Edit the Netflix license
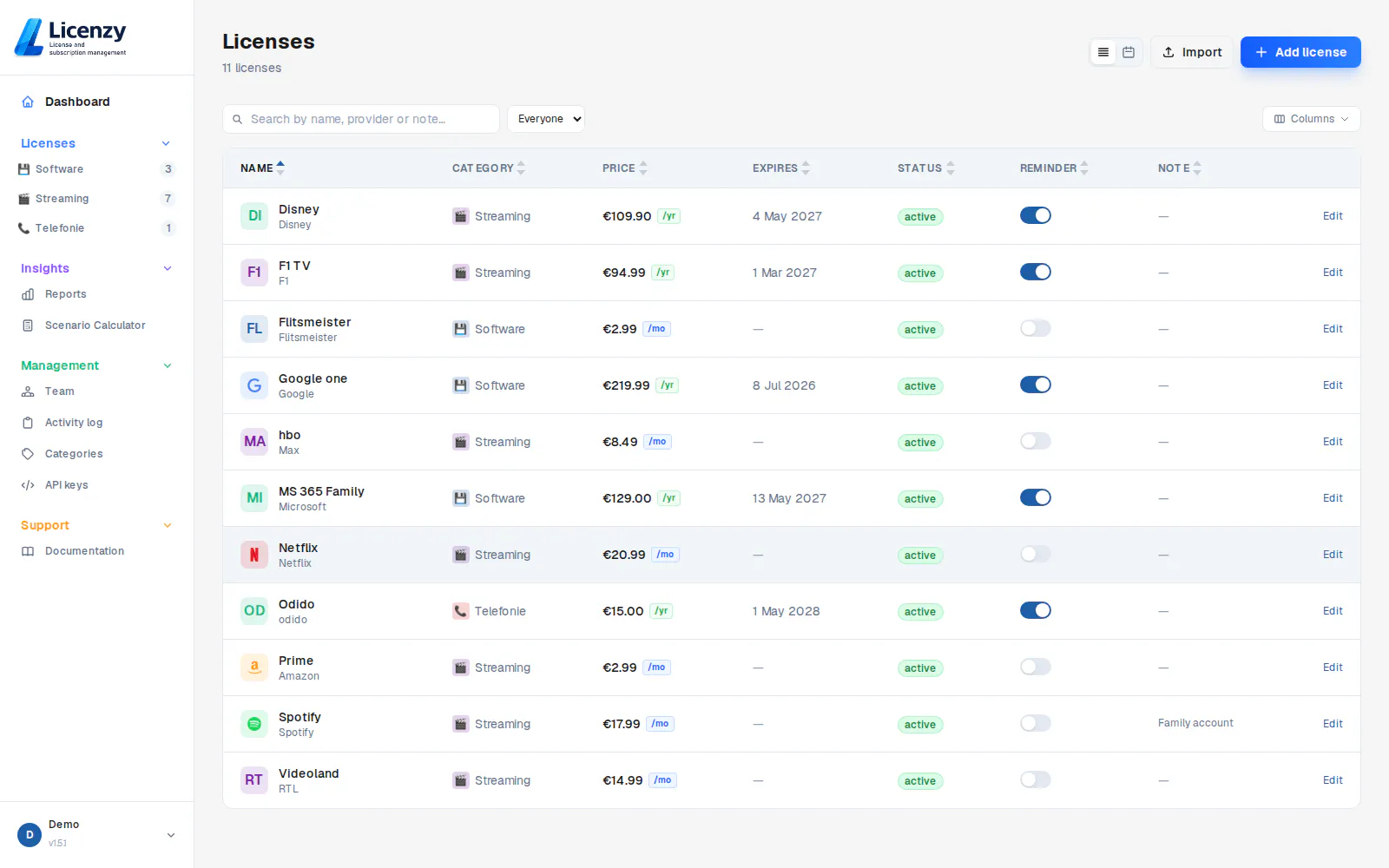This screenshot has height=868, width=1389. [1333, 555]
